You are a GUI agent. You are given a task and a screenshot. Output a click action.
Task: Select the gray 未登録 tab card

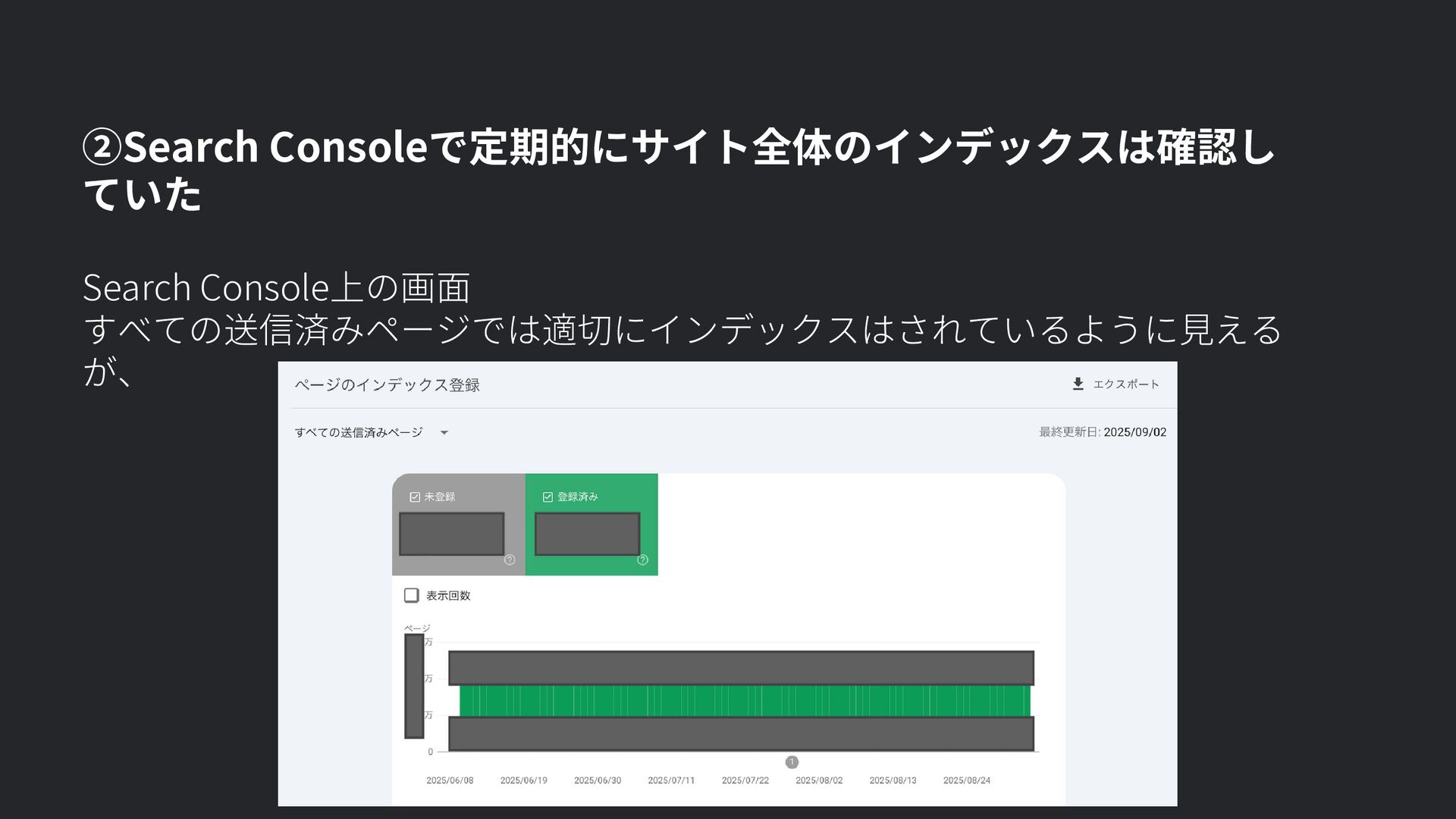click(458, 524)
